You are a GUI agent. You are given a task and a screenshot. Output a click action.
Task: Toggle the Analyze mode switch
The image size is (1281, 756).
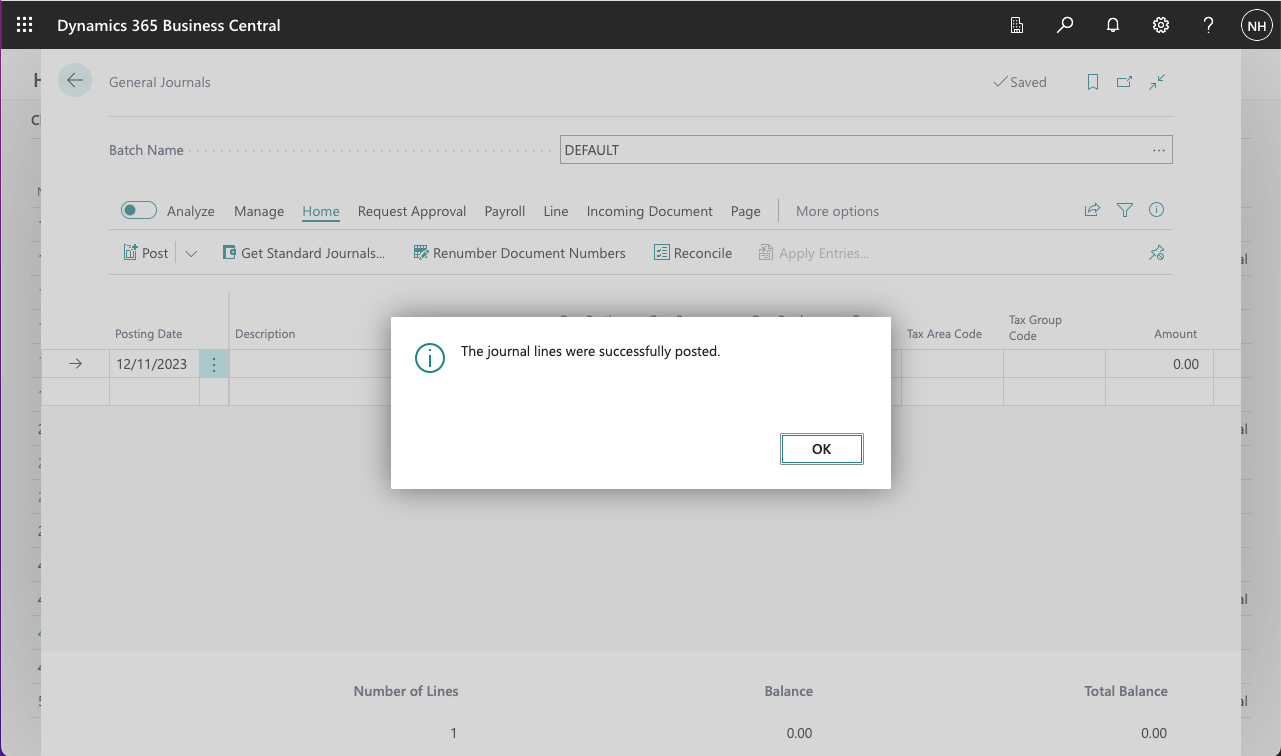point(139,210)
